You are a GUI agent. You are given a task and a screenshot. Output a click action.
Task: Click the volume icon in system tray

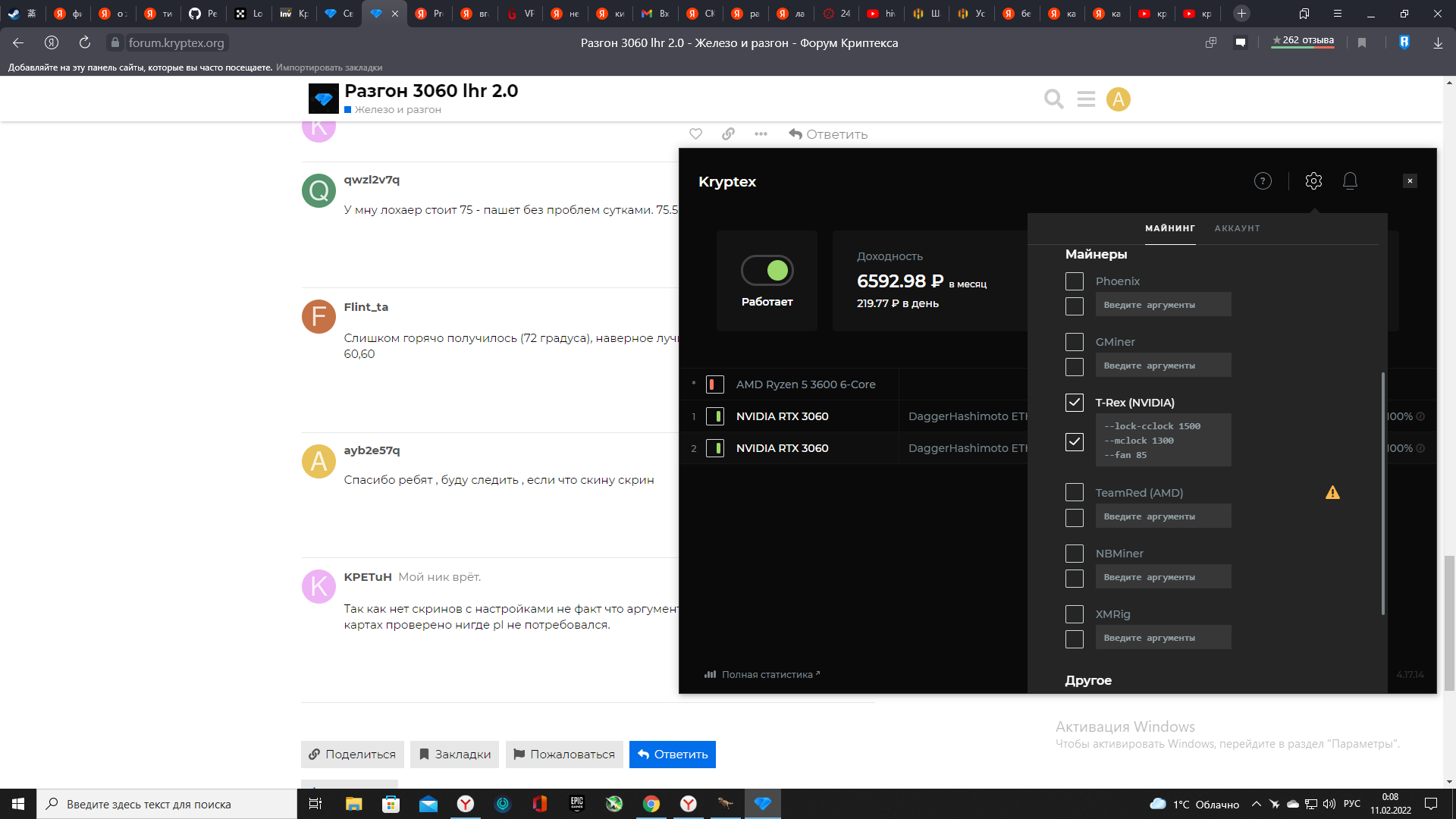(1329, 804)
